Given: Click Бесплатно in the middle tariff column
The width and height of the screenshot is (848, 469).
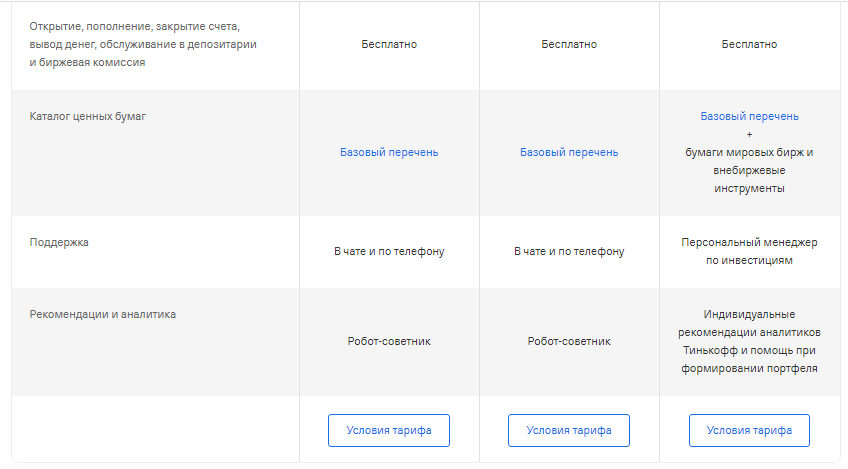Looking at the screenshot, I should (x=569, y=44).
